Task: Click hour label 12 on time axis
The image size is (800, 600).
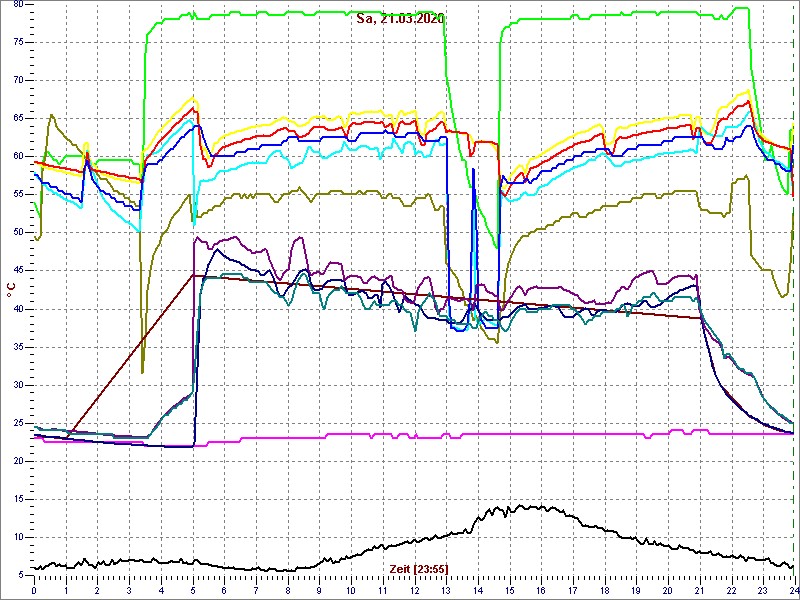Action: point(414,590)
